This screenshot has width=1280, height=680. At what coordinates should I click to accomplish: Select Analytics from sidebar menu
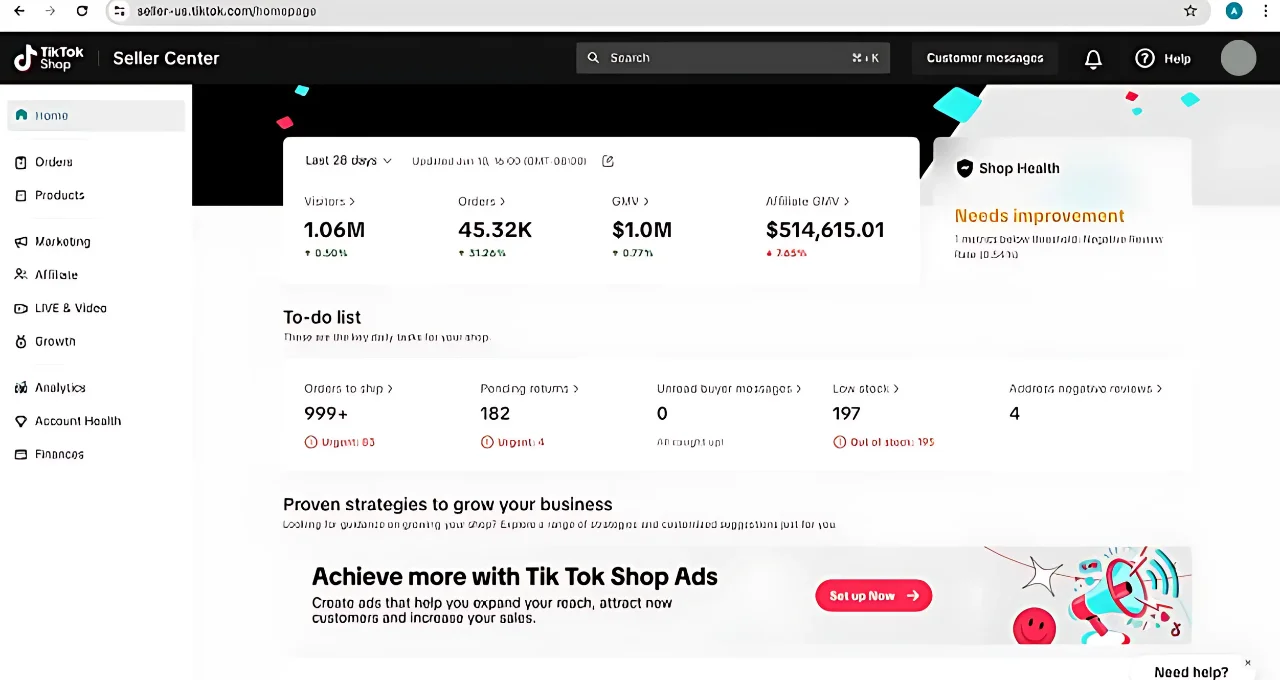coord(60,388)
